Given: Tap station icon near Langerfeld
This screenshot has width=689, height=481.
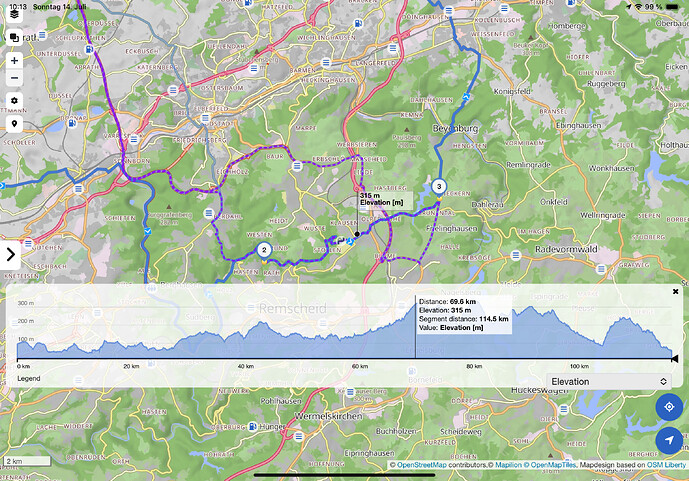Looking at the screenshot, I should point(393,48).
